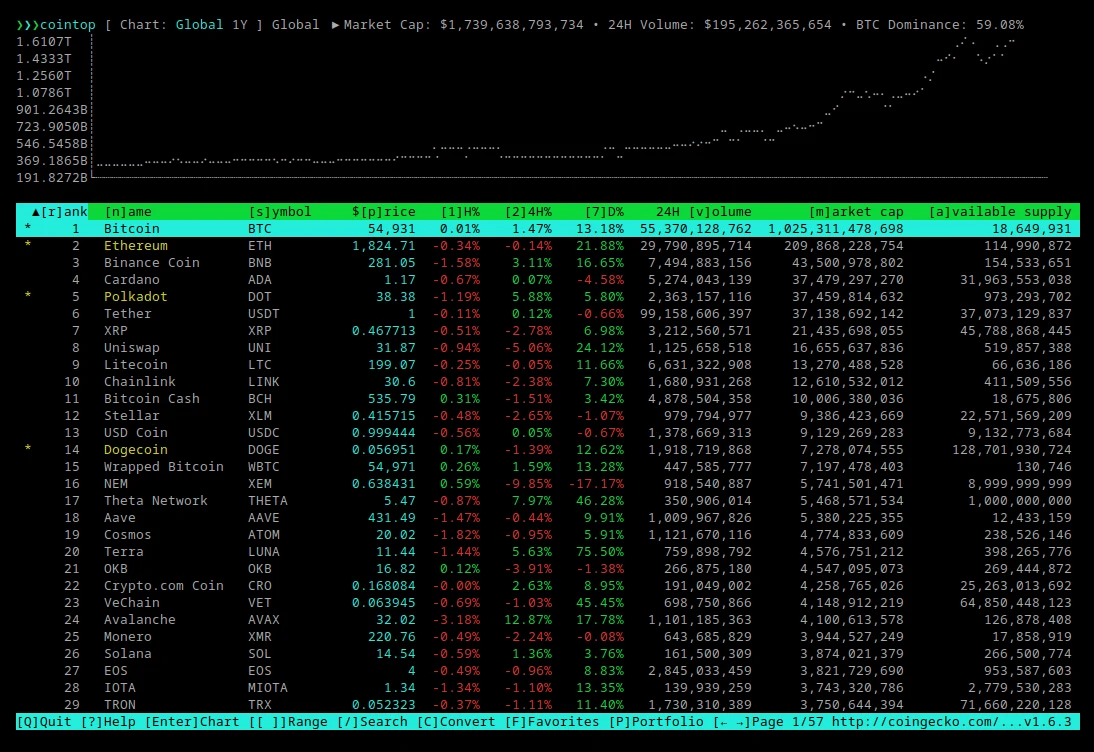Open [/]Search in the bottom bar
Viewport: 1094px width, 752px height.
372,721
